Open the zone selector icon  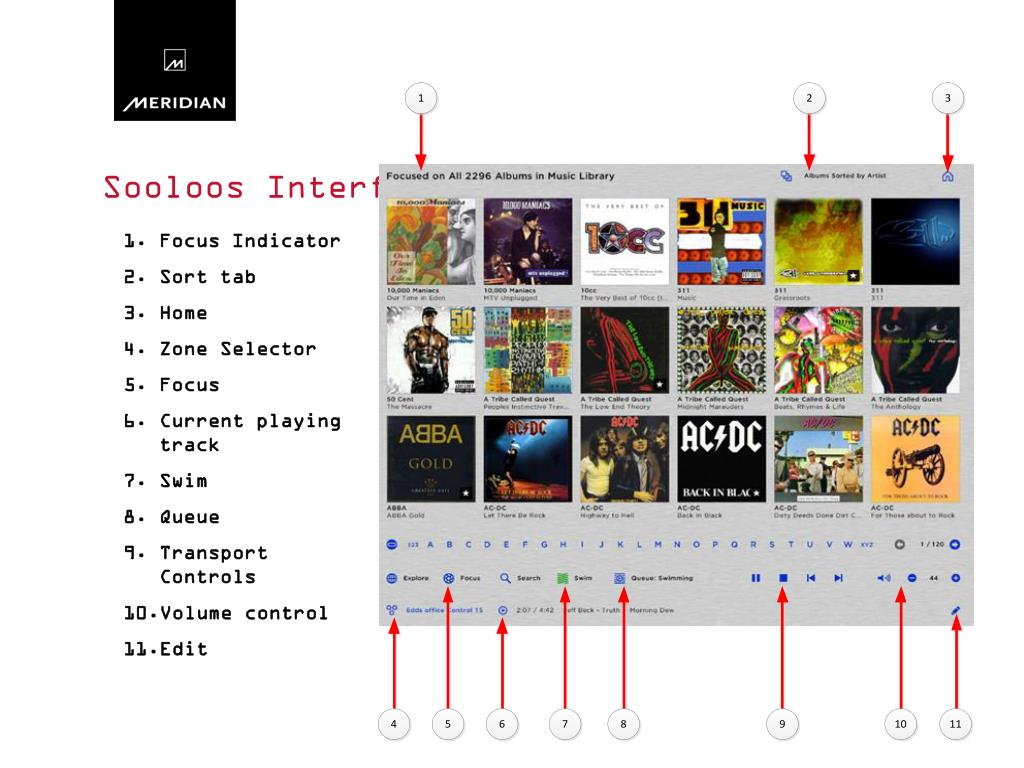(392, 610)
